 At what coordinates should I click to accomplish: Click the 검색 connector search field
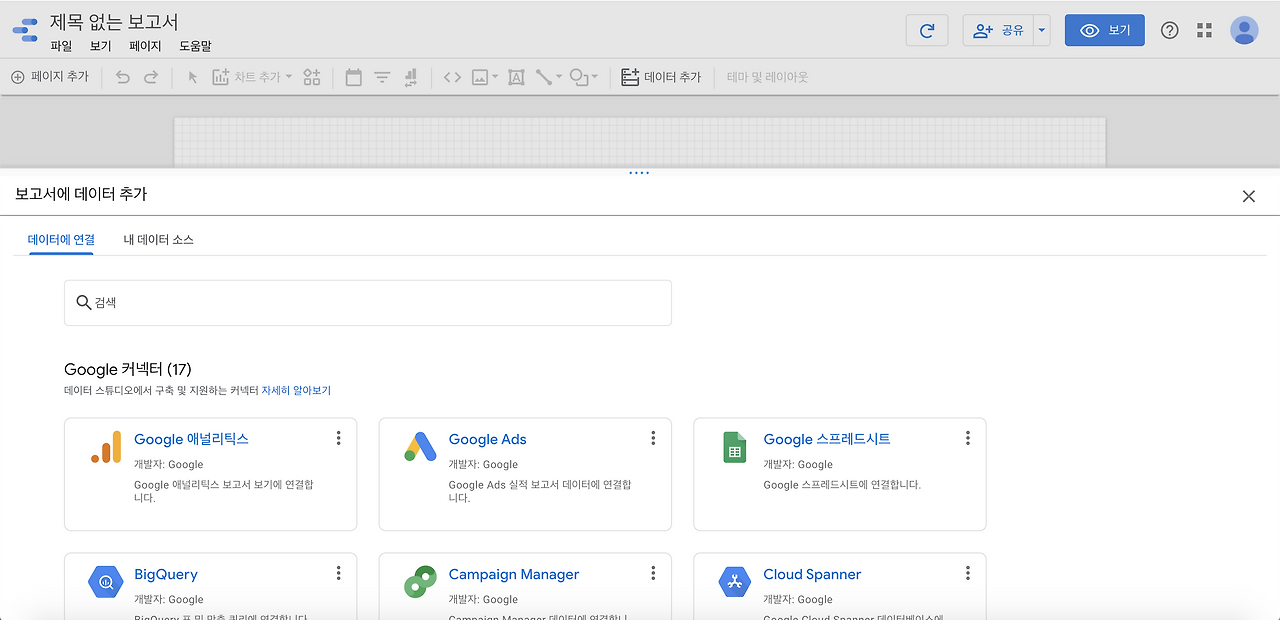(368, 303)
